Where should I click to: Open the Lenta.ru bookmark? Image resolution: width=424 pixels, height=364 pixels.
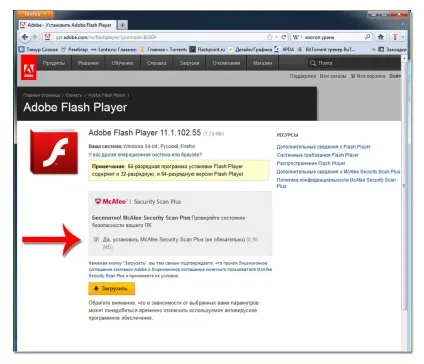[x=114, y=49]
